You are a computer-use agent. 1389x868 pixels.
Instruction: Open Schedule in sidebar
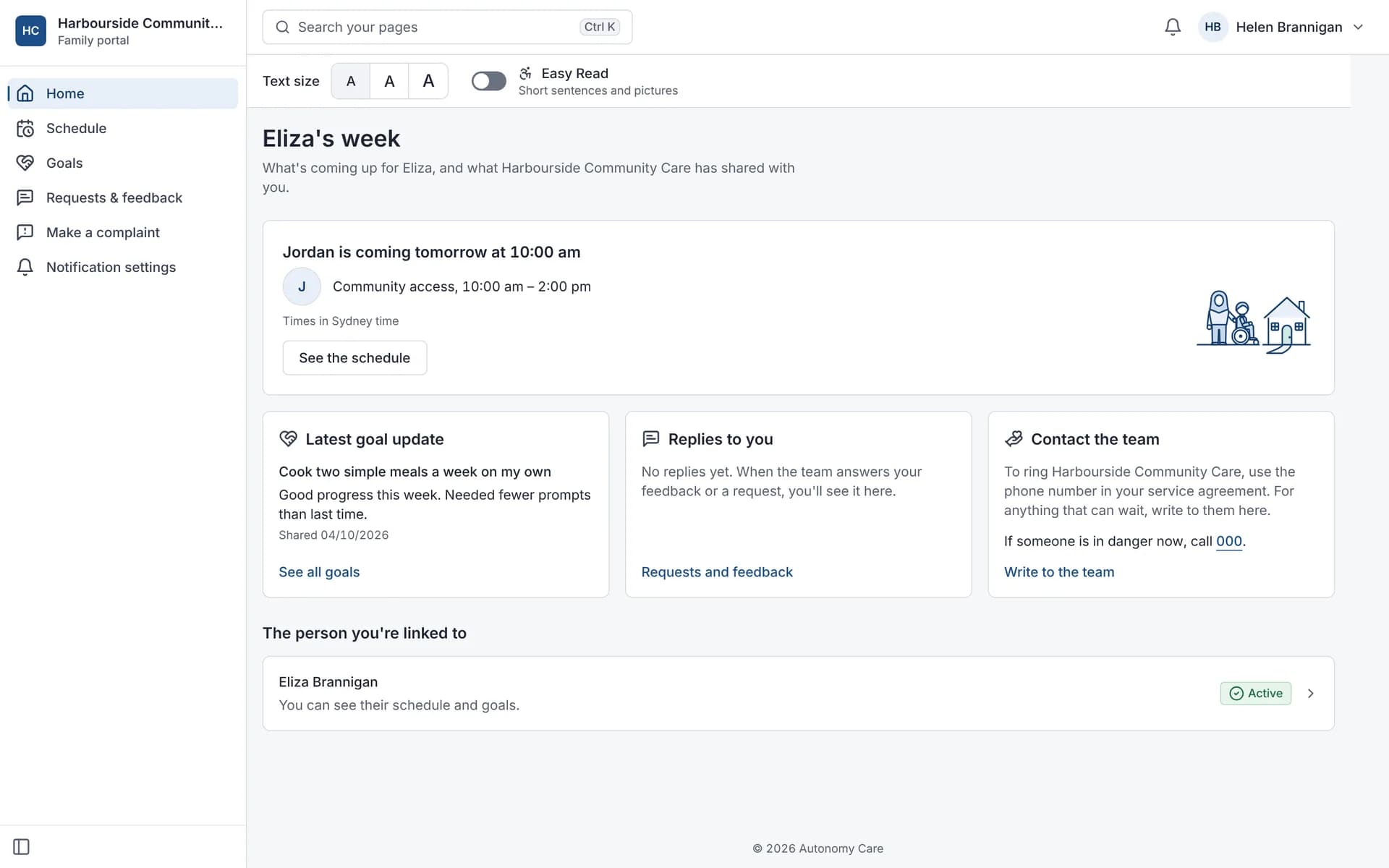coord(123,128)
